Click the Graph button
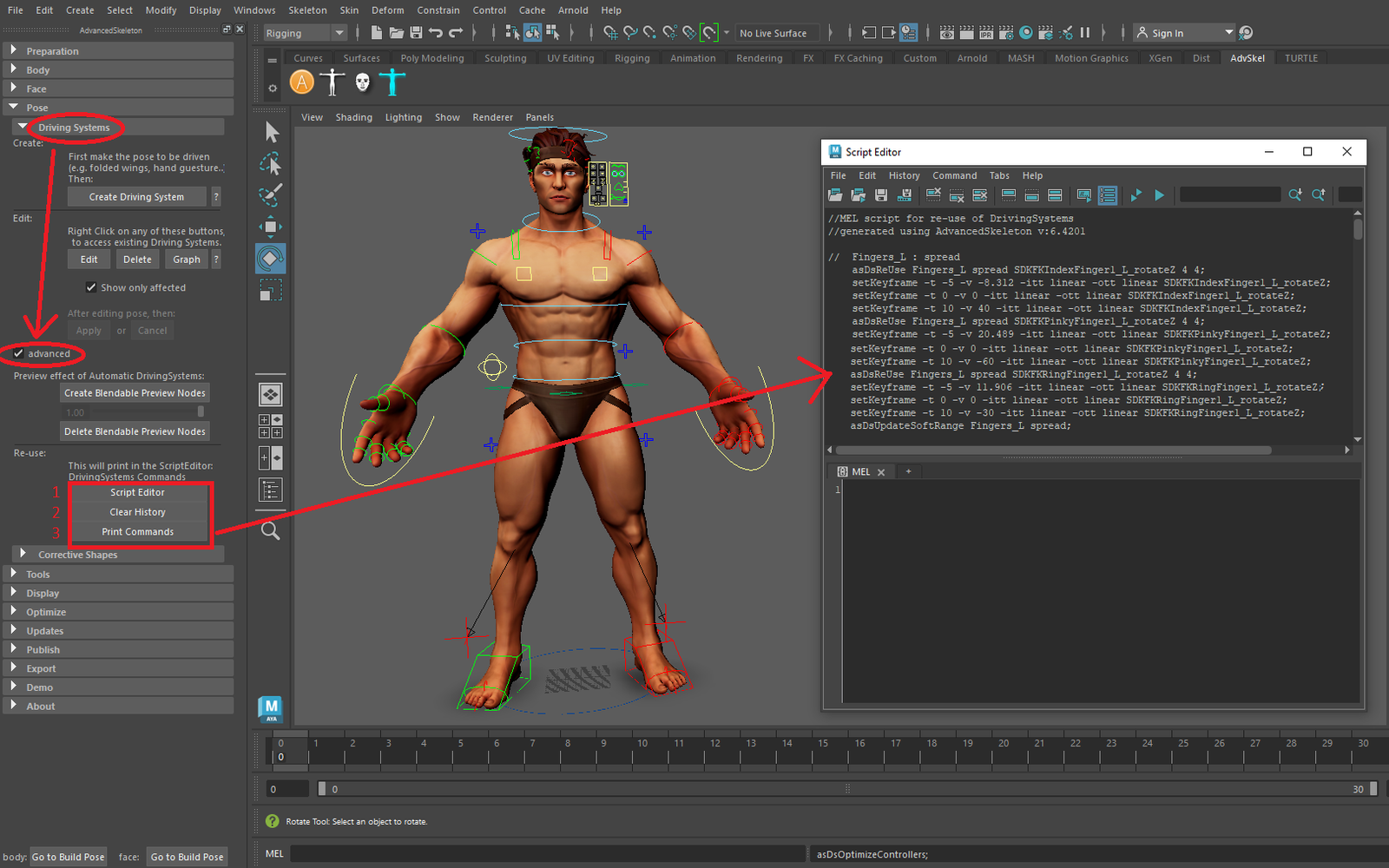 pyautogui.click(x=187, y=260)
